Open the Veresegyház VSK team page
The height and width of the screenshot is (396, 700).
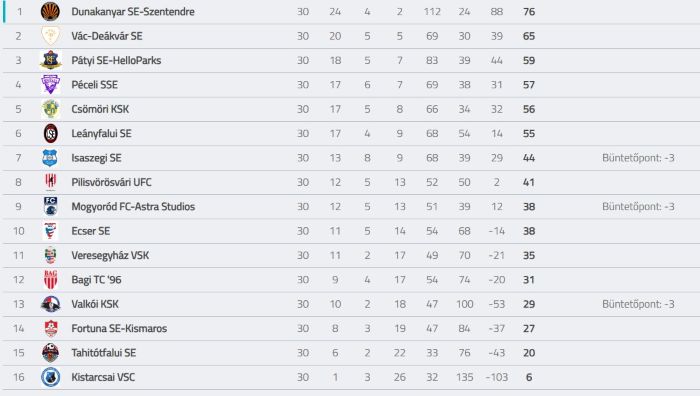pos(110,255)
